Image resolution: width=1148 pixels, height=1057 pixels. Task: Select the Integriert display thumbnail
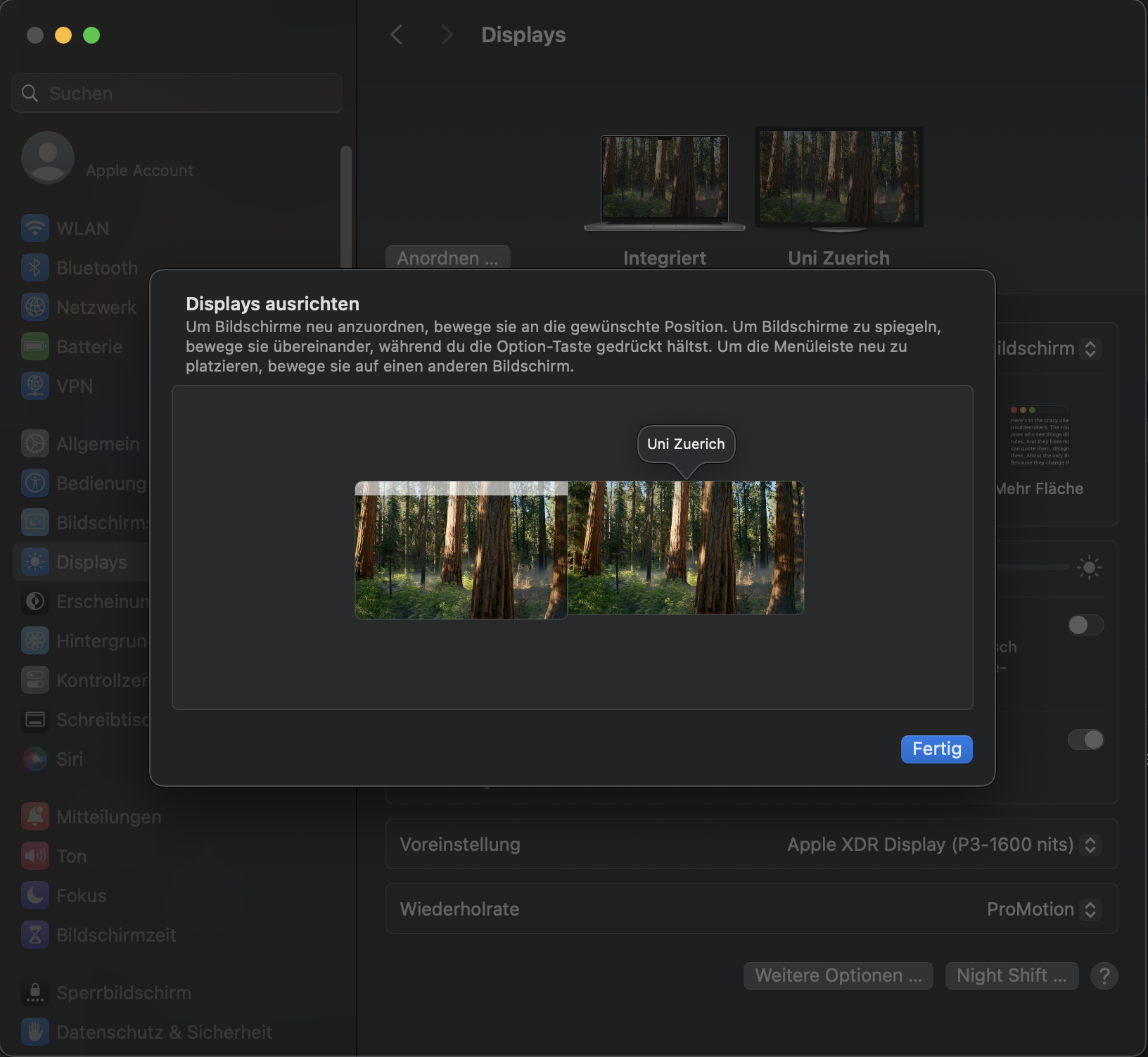(x=665, y=182)
